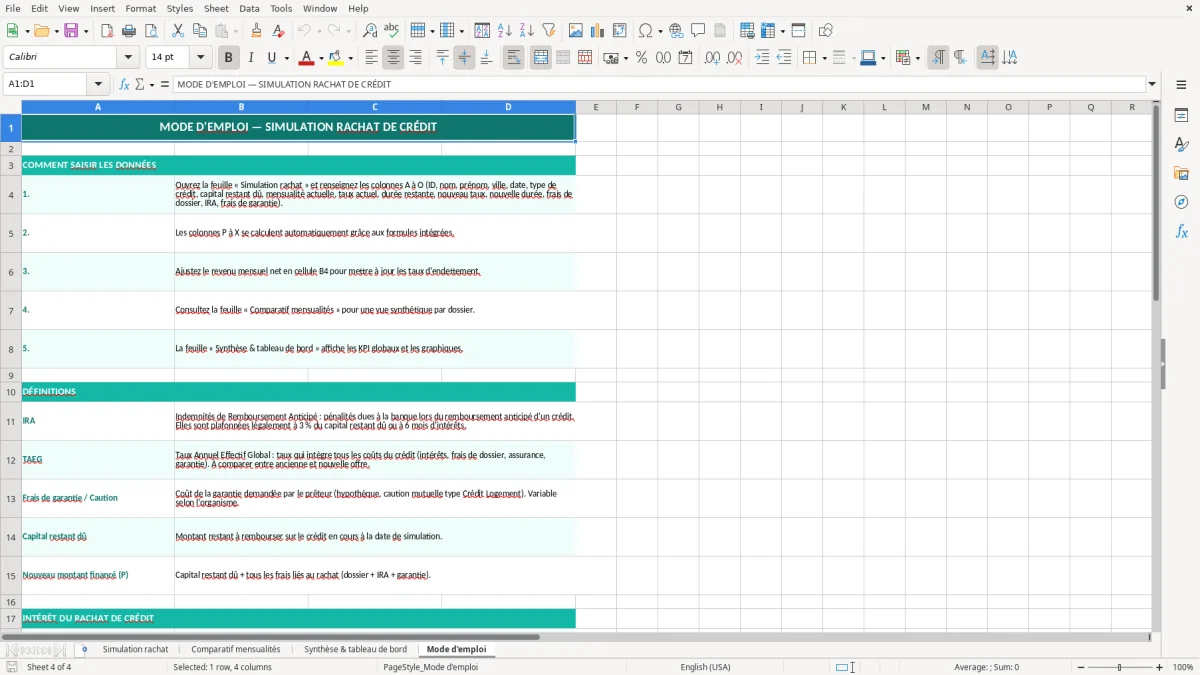This screenshot has width=1200, height=675.
Task: Toggle Merge and Center Cells
Action: tap(540, 58)
